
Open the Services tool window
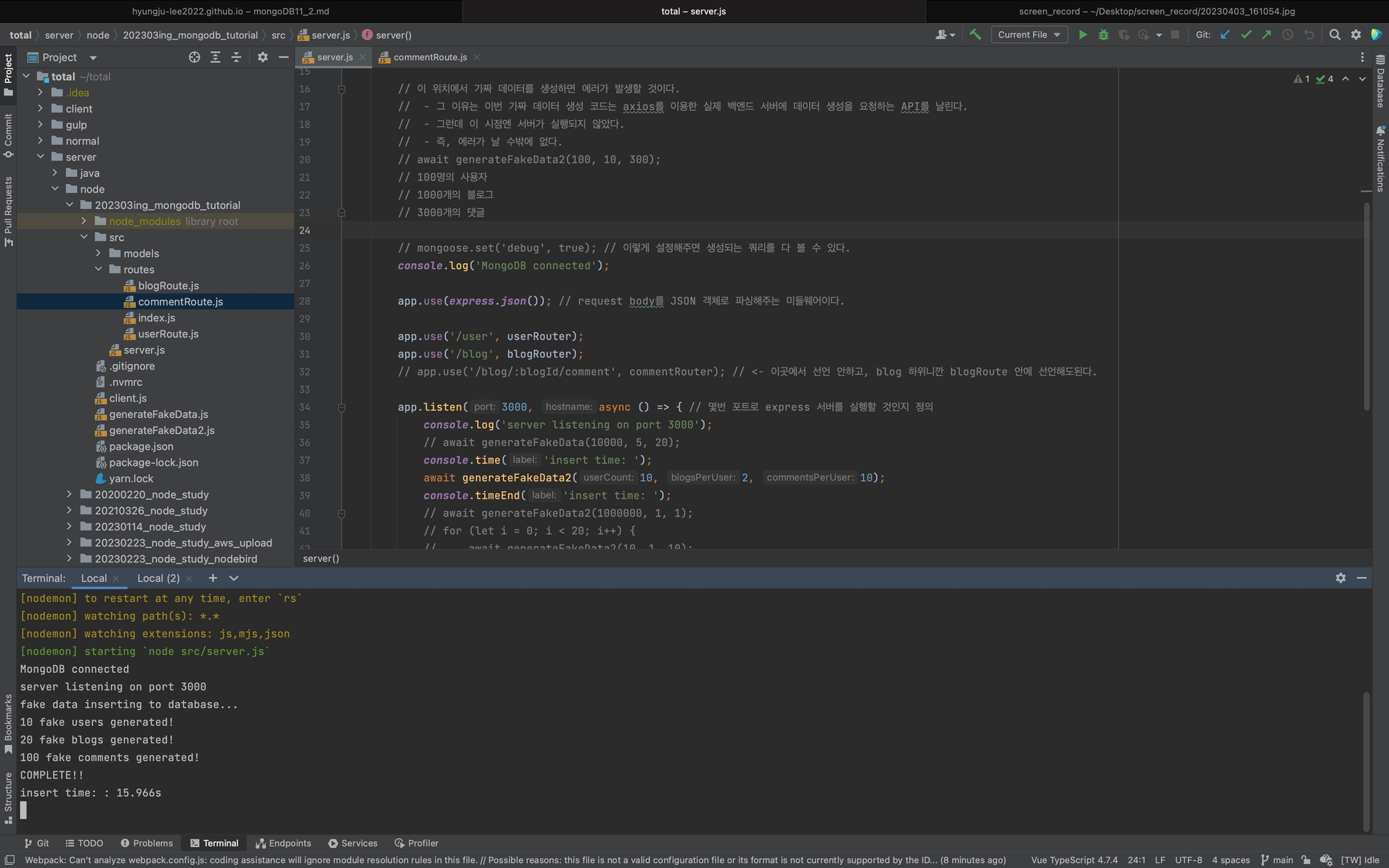(x=353, y=843)
